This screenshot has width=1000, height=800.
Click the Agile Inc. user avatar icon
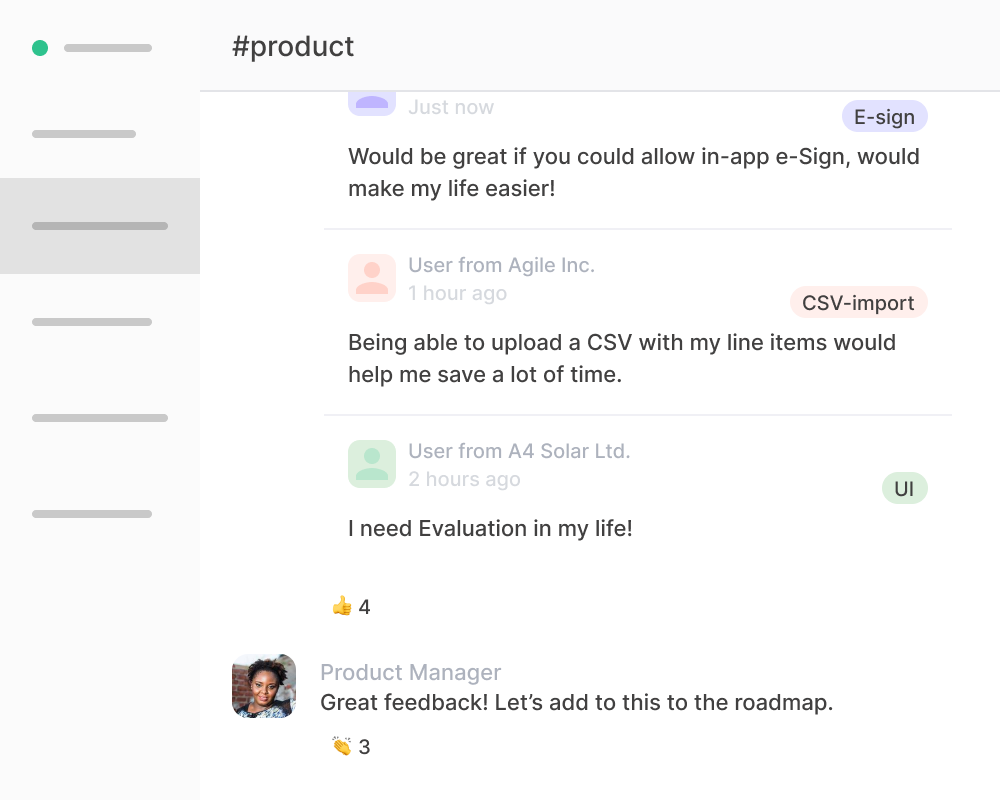click(372, 278)
